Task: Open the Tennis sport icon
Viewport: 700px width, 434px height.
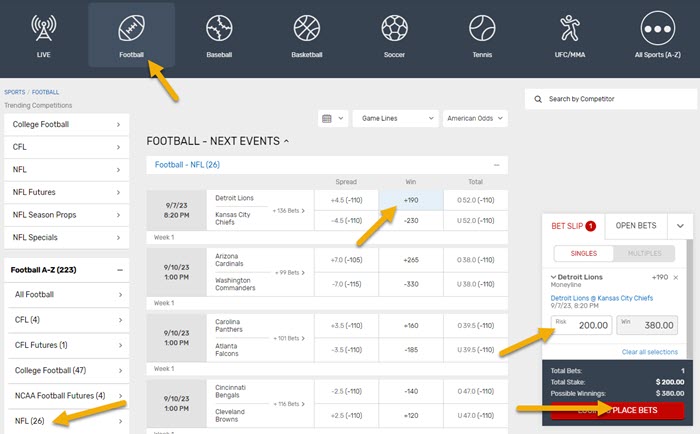Action: pos(481,28)
